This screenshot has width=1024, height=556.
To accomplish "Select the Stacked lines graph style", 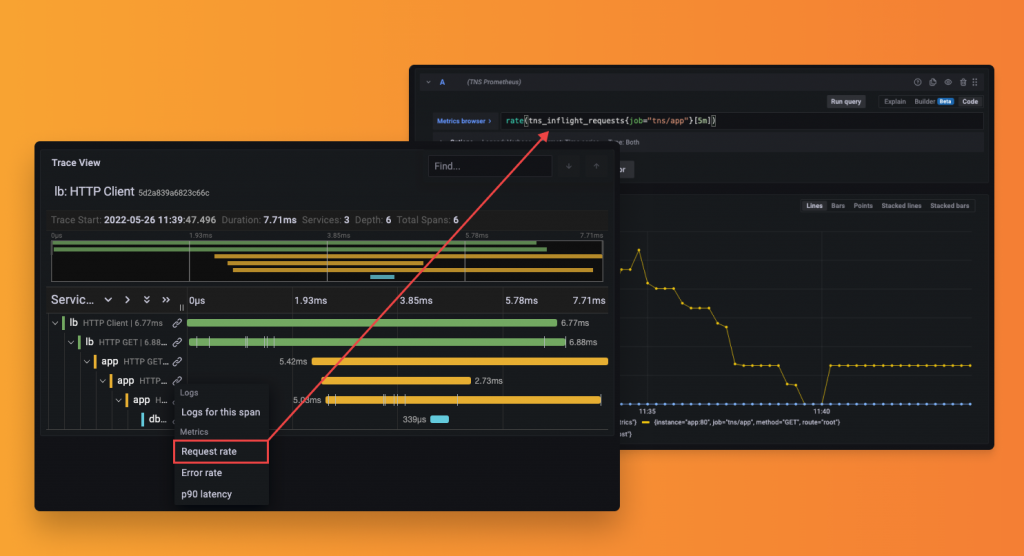I will 901,206.
